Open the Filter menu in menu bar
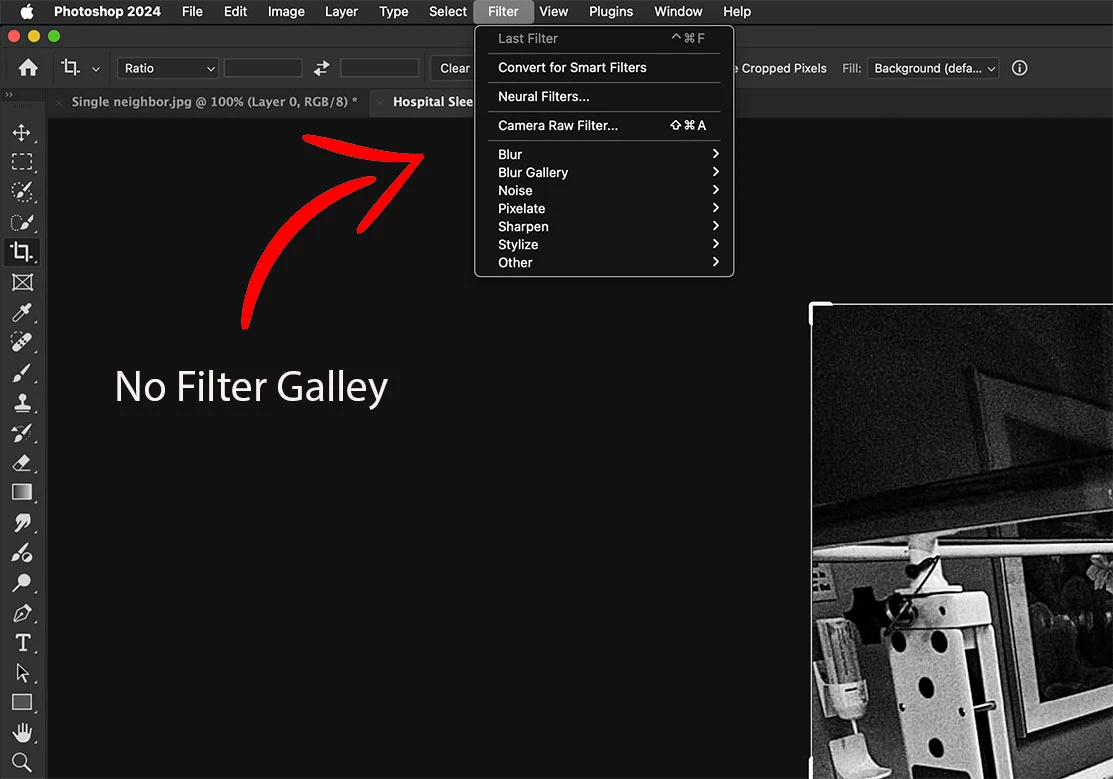Viewport: 1113px width, 779px height. [503, 11]
